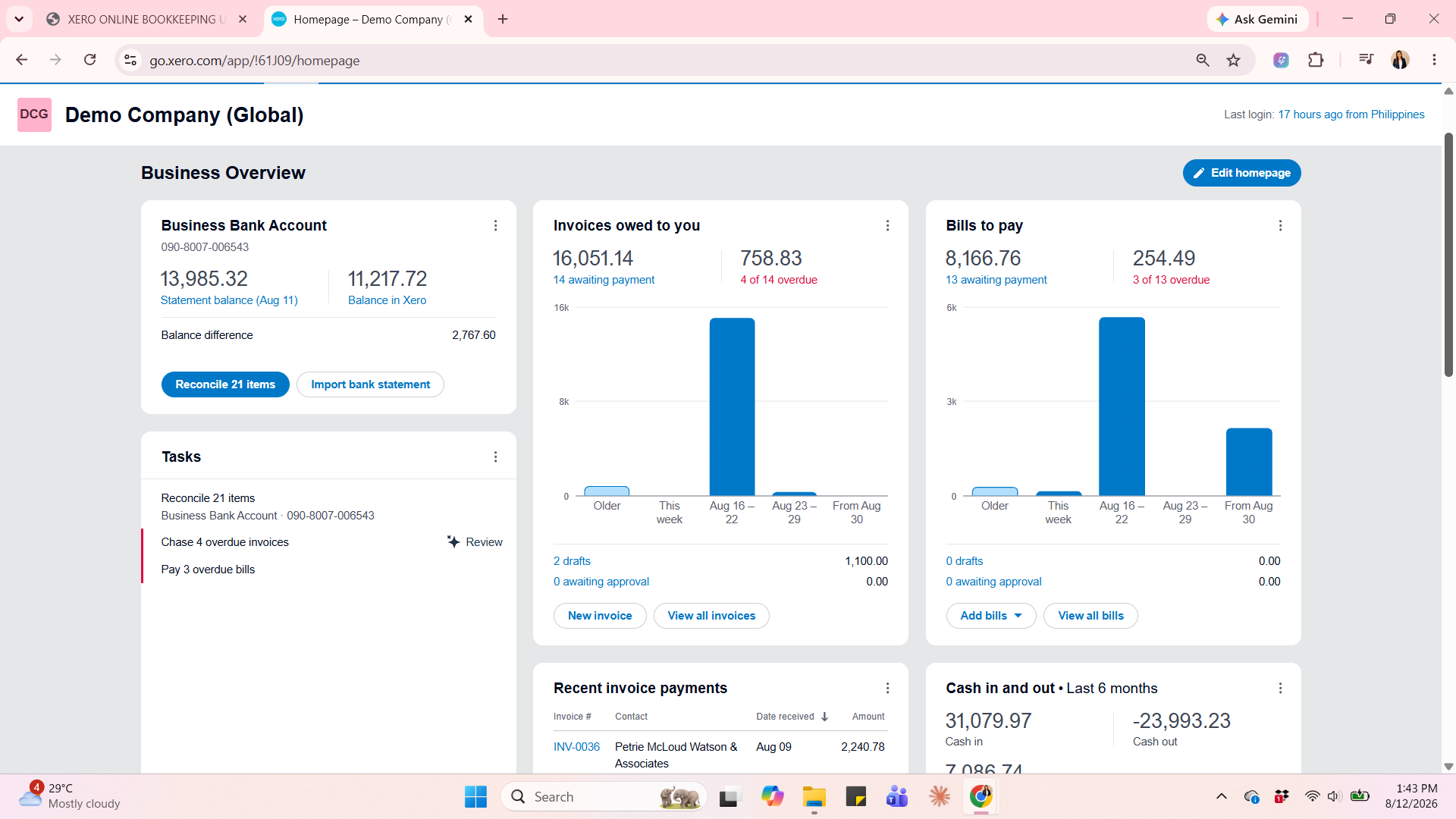The height and width of the screenshot is (819, 1456).
Task: Open browser extensions puzzle icon
Action: tap(1316, 61)
